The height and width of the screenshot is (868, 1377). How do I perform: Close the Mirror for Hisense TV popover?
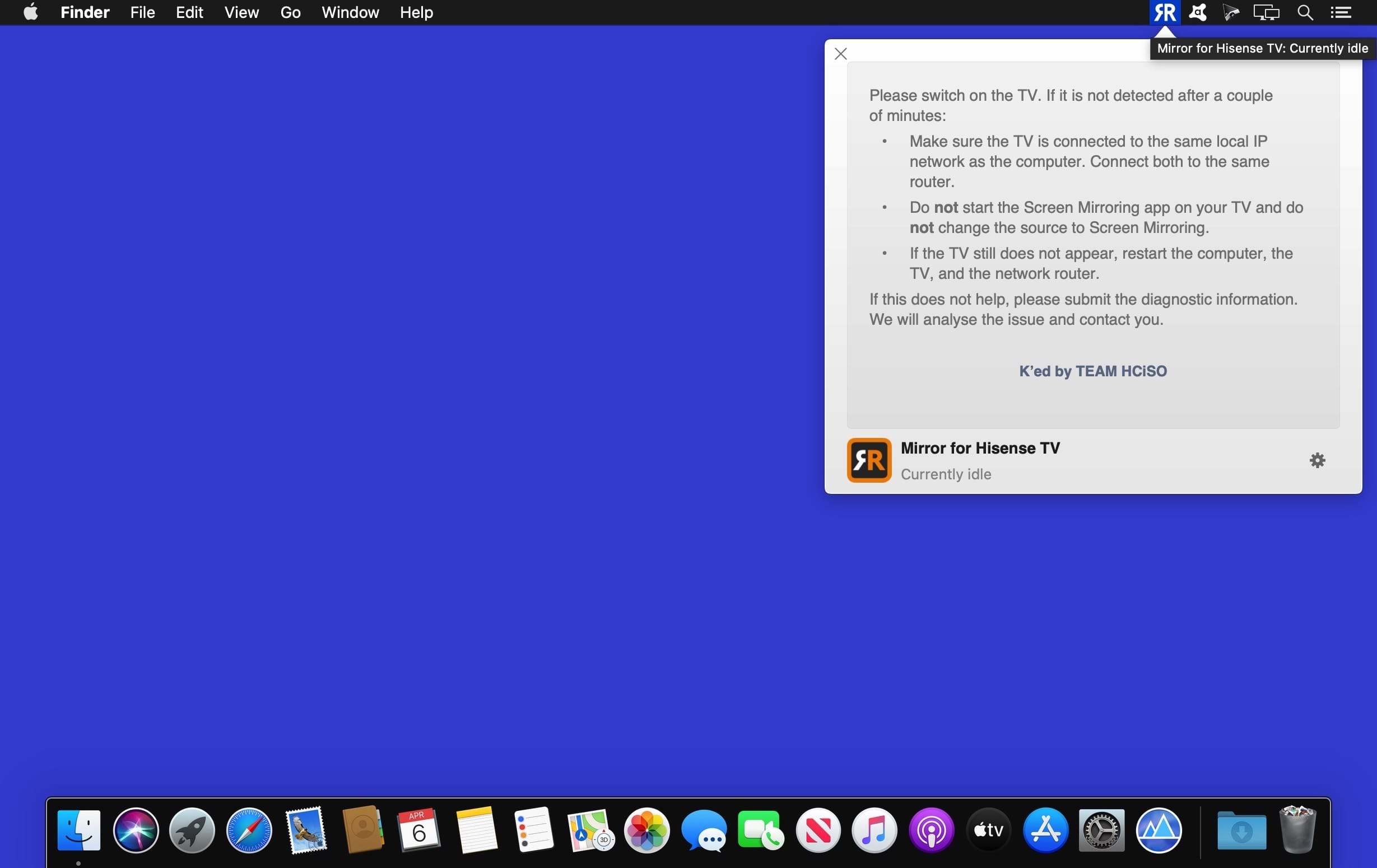click(x=840, y=54)
